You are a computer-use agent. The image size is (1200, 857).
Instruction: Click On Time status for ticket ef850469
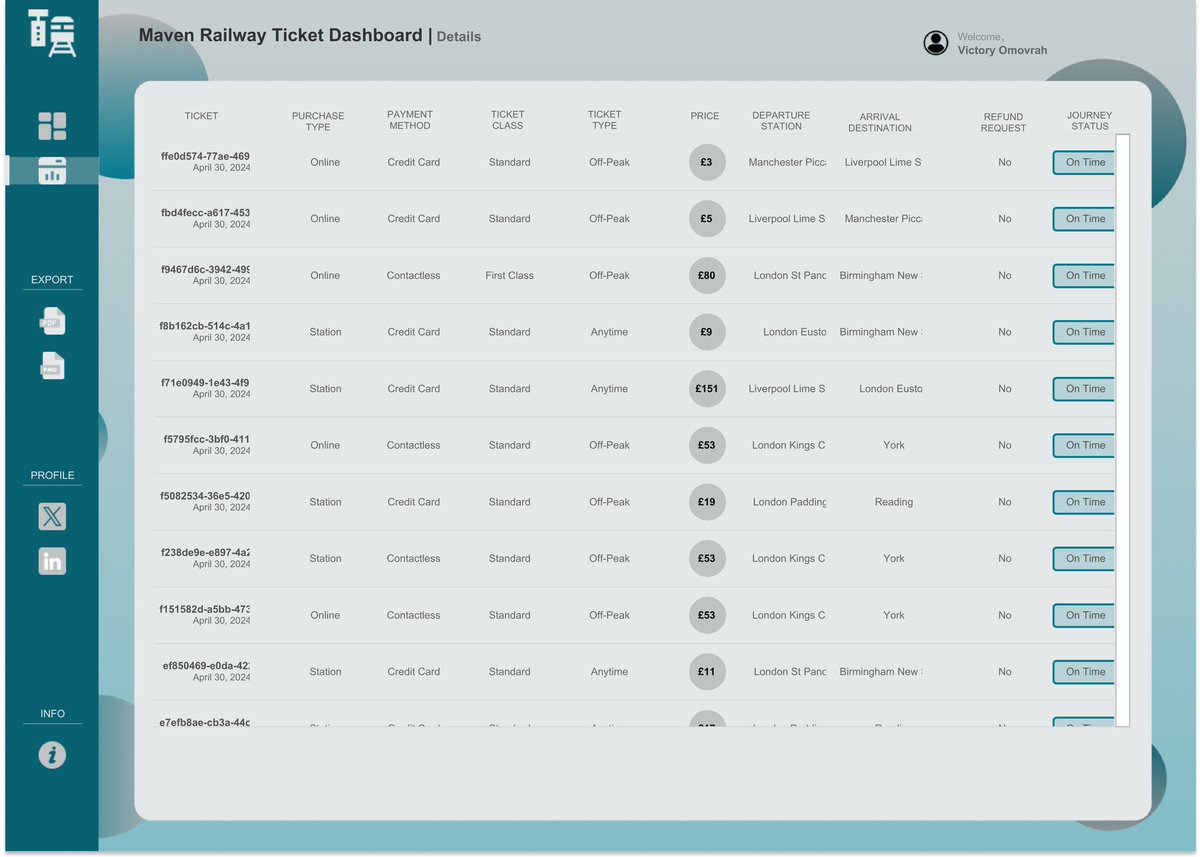pyautogui.click(x=1084, y=672)
